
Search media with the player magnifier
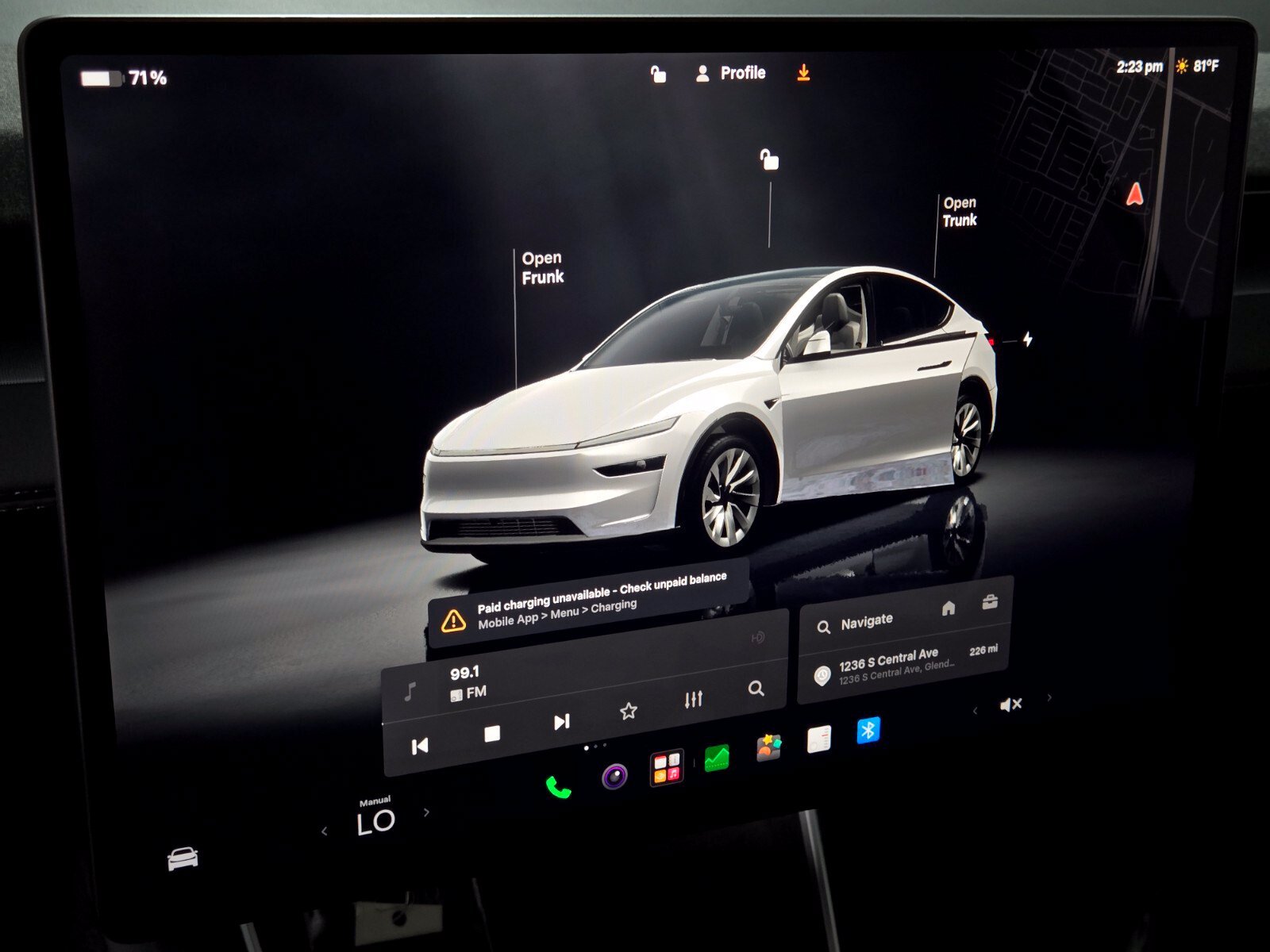(756, 688)
